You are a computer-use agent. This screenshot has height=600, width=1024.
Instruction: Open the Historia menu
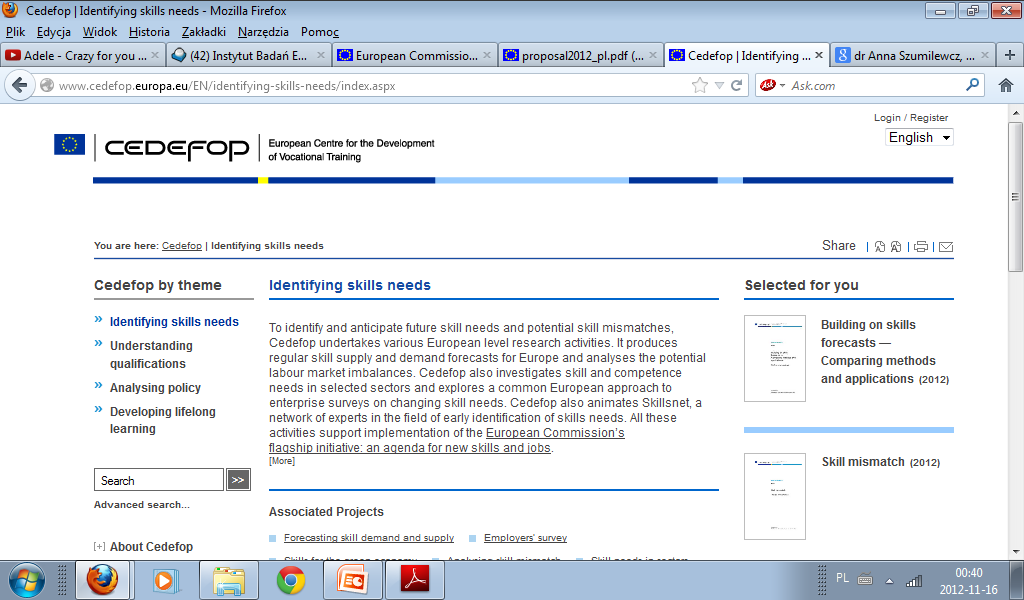pos(149,32)
